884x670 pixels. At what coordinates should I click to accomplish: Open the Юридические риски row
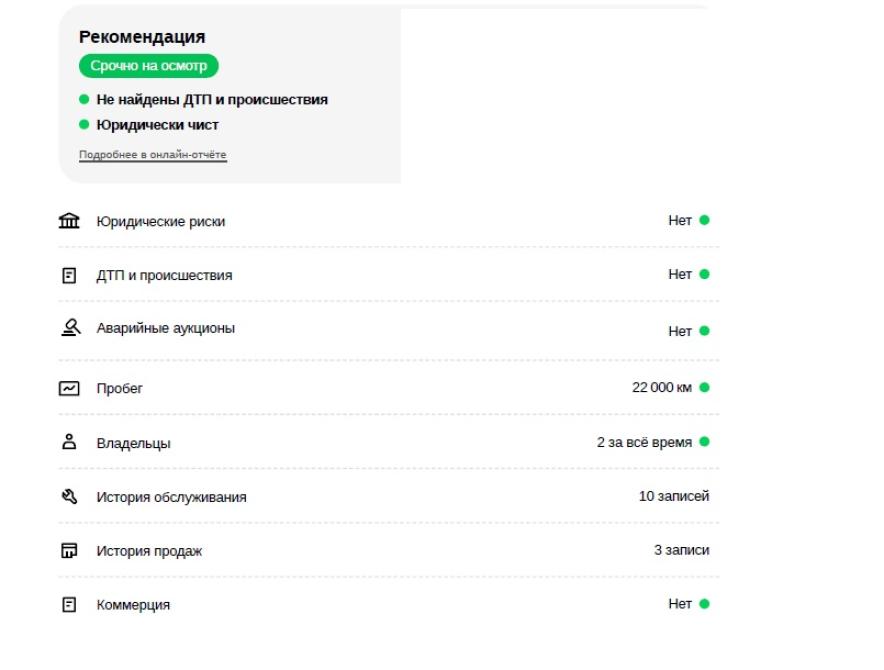point(389,221)
